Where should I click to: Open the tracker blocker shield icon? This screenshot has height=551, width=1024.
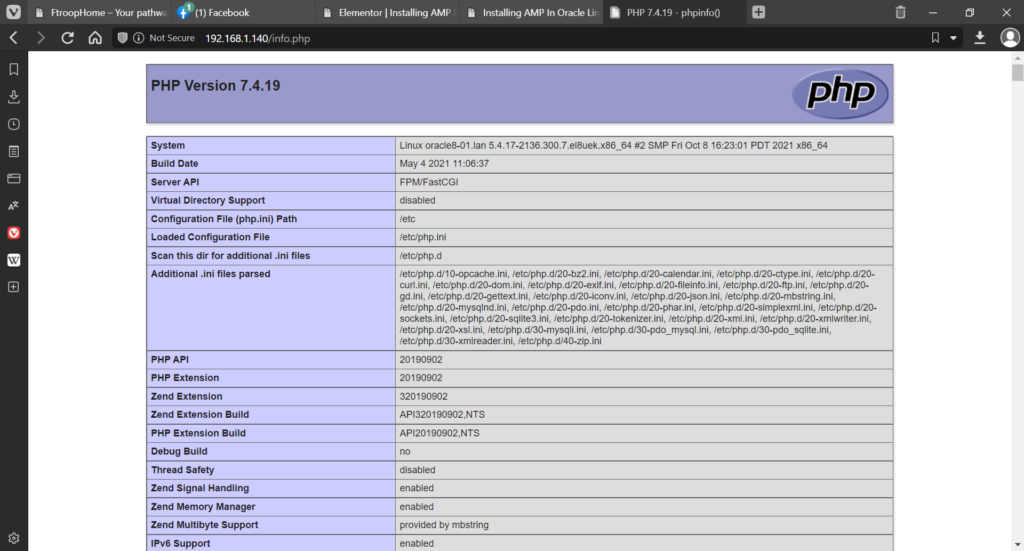pos(122,39)
